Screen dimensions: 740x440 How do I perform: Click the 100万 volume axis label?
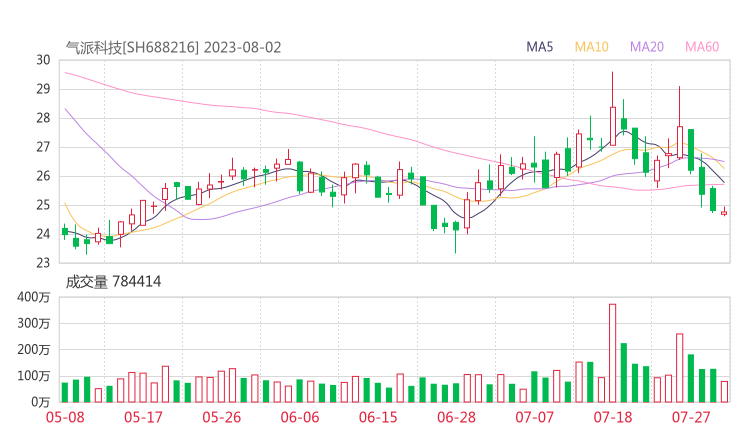coord(34,376)
